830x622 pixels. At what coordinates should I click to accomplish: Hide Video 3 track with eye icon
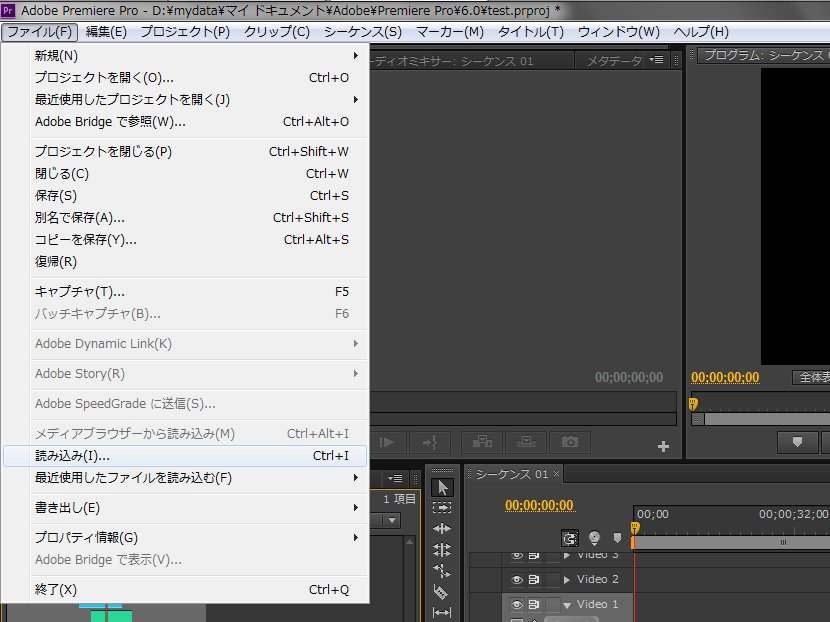517,555
